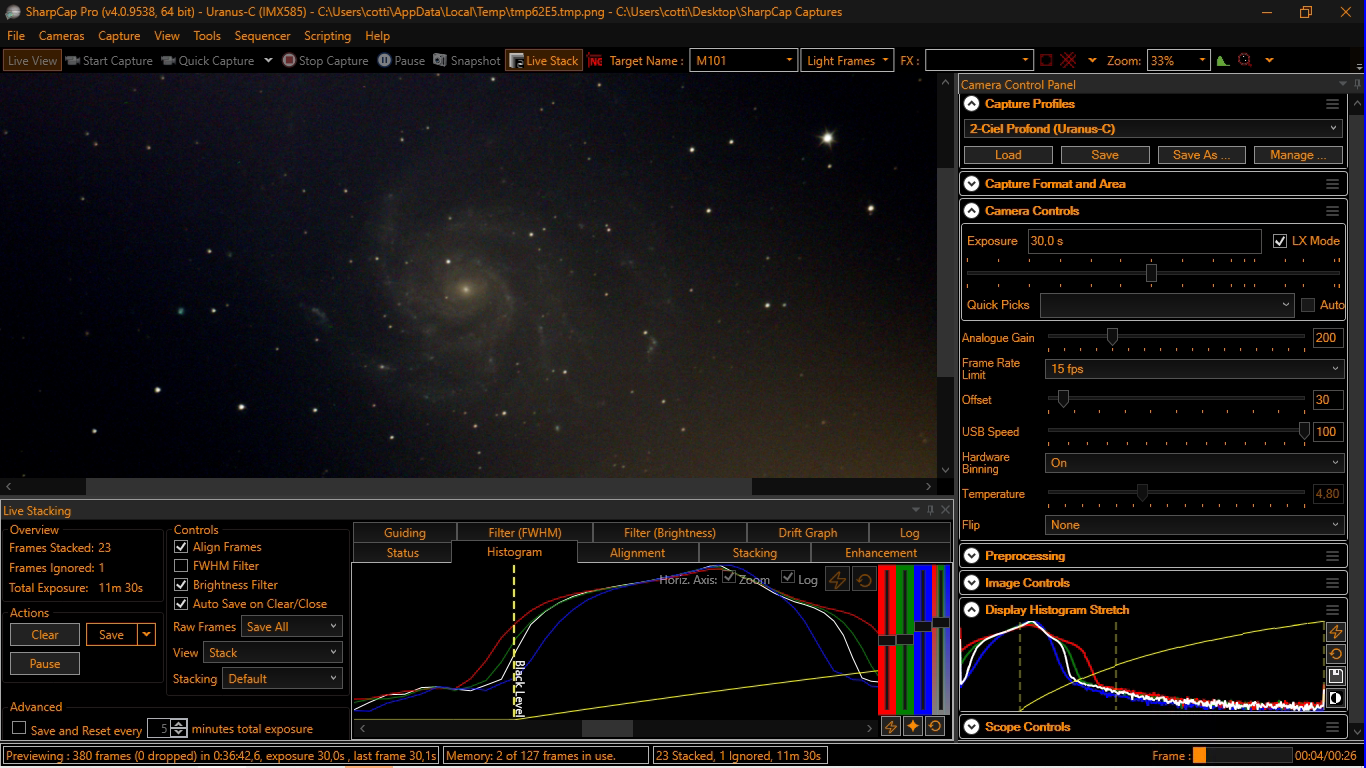
Task: Enable the FWHM Filter checkbox
Action: pyautogui.click(x=181, y=566)
